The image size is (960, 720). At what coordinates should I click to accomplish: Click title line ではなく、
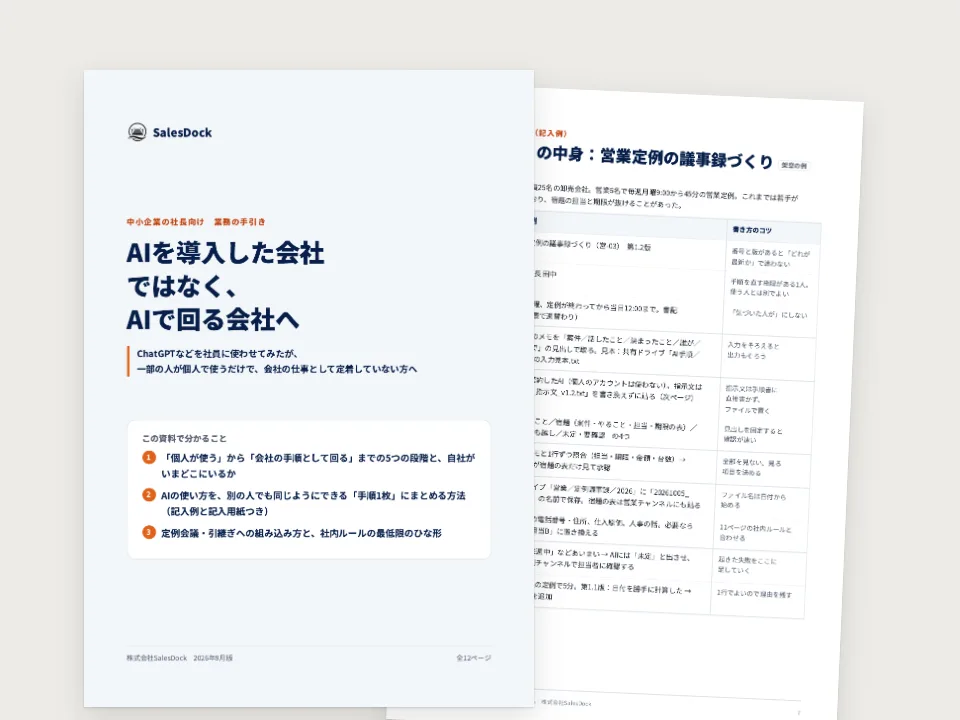pyautogui.click(x=181, y=287)
